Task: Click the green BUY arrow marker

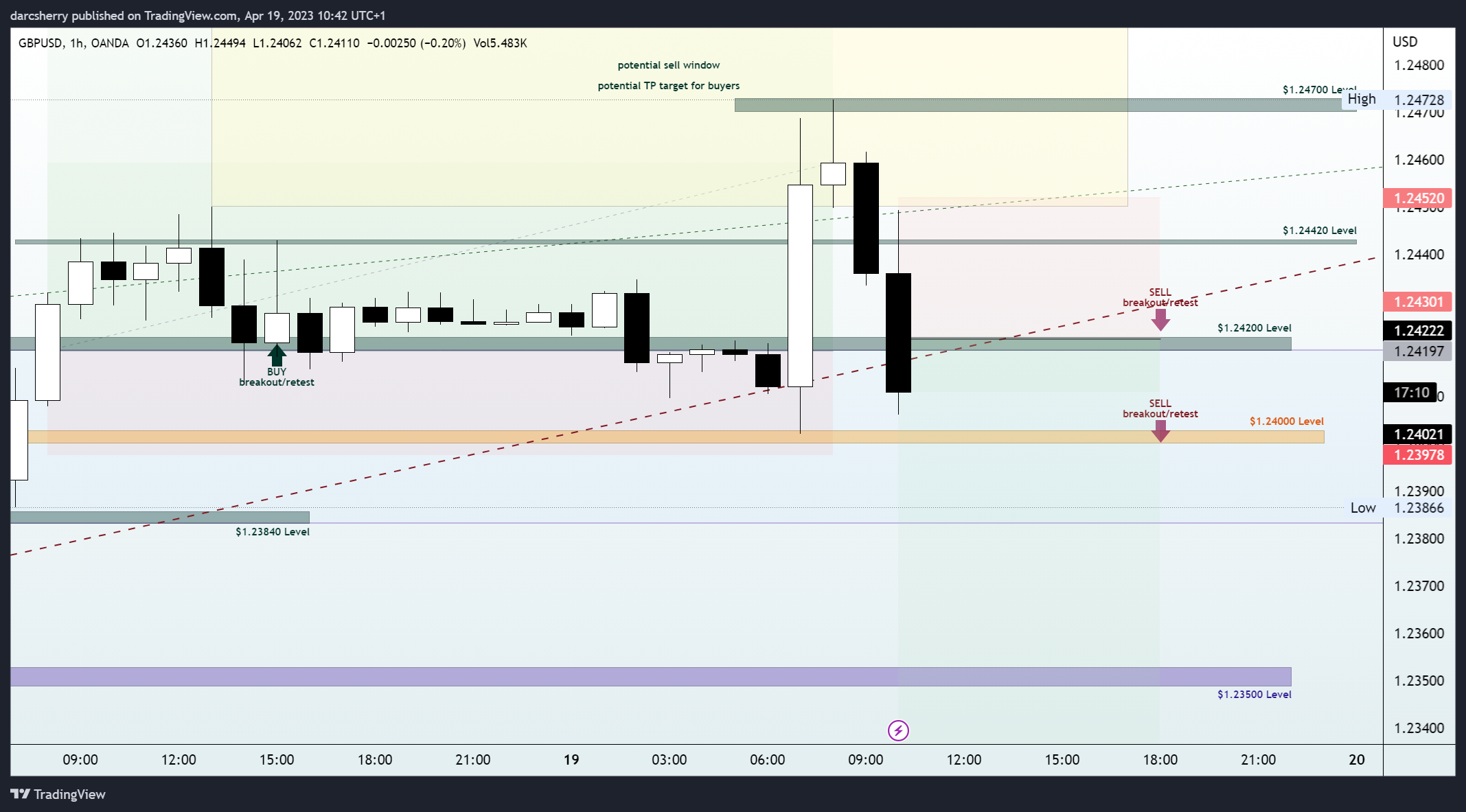Action: tap(277, 356)
